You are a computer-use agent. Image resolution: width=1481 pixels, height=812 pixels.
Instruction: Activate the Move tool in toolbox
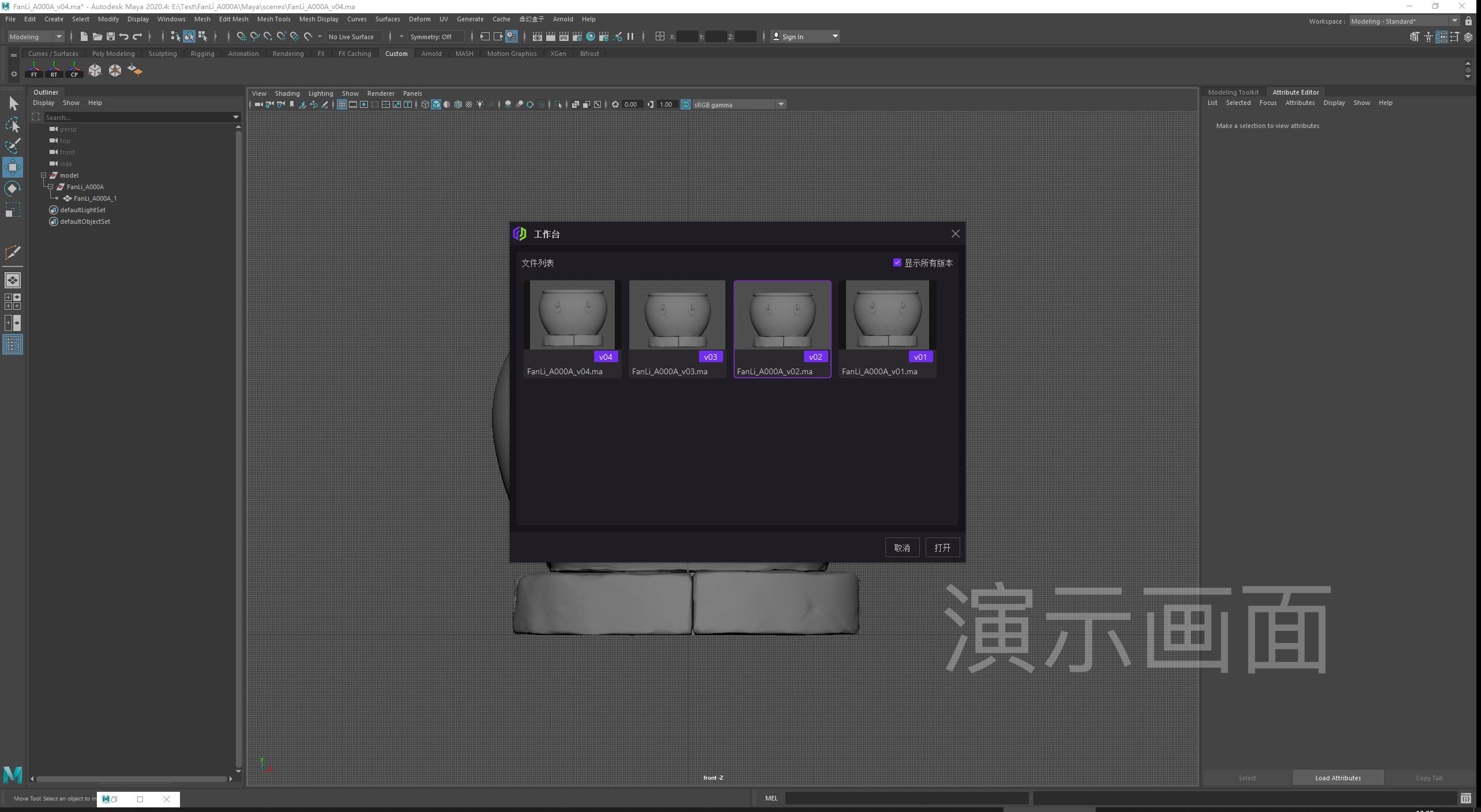point(13,167)
